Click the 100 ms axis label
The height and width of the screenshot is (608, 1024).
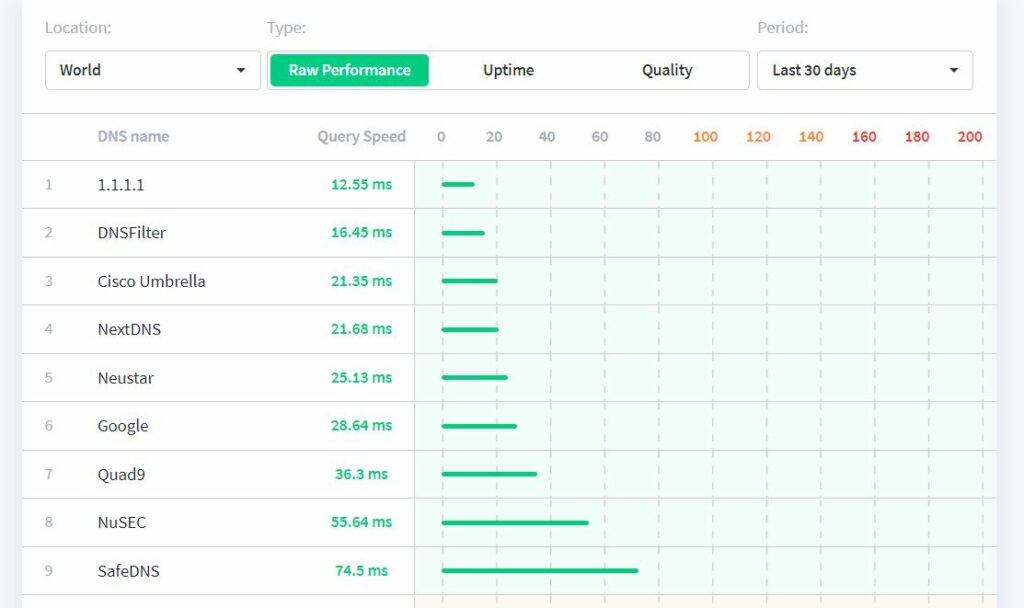tap(705, 137)
